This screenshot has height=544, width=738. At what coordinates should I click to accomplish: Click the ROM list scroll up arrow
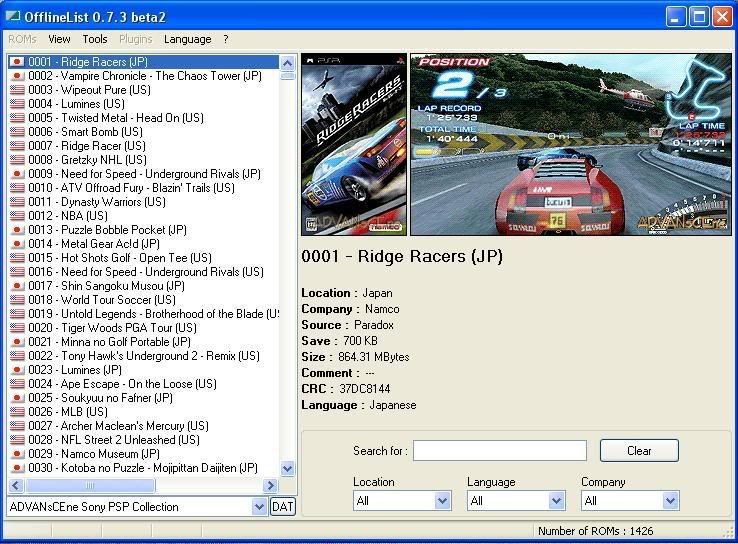coord(288,63)
